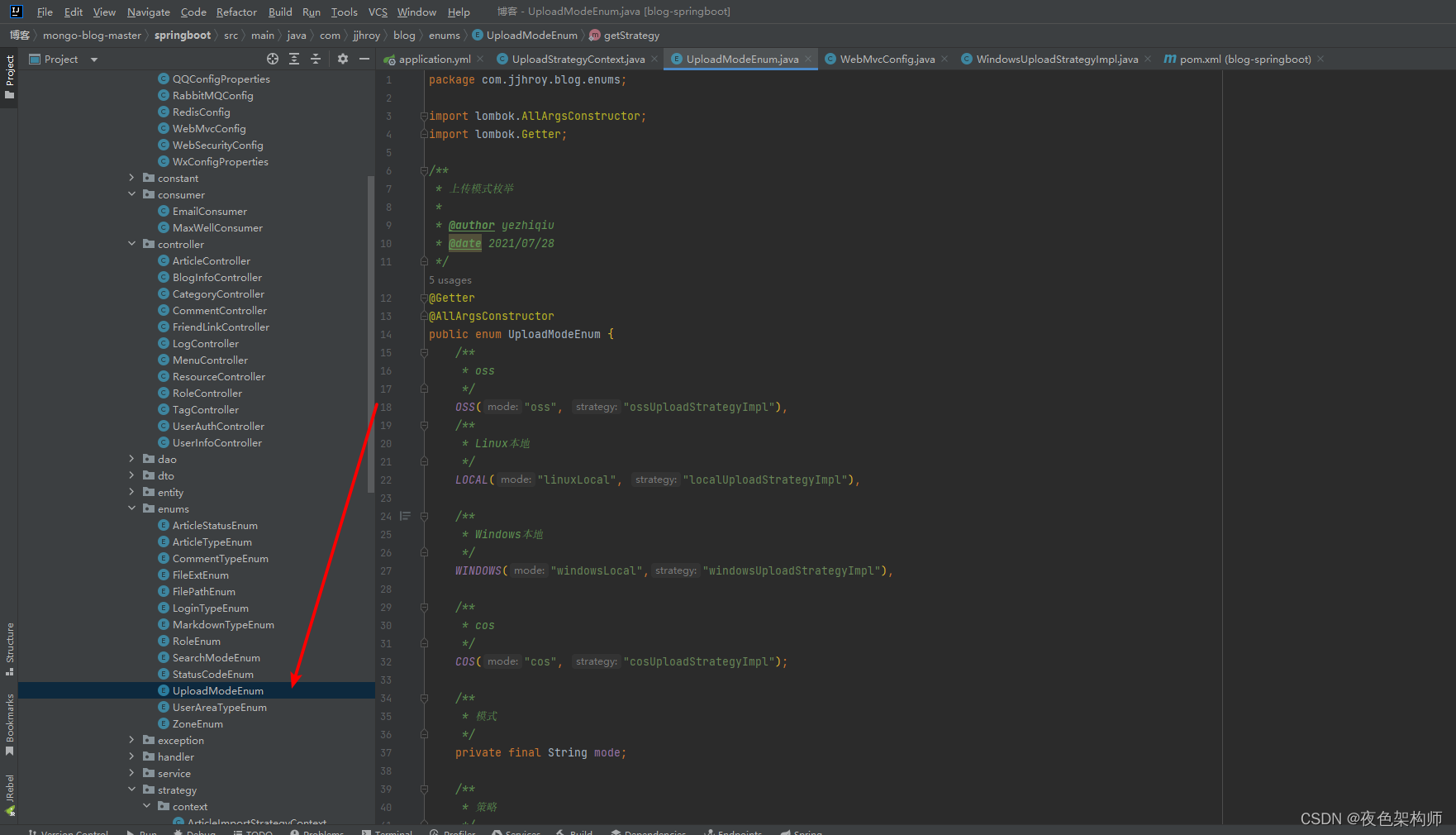This screenshot has height=835, width=1456.
Task: Toggle fold of comment block at line 15
Action: [x=424, y=352]
